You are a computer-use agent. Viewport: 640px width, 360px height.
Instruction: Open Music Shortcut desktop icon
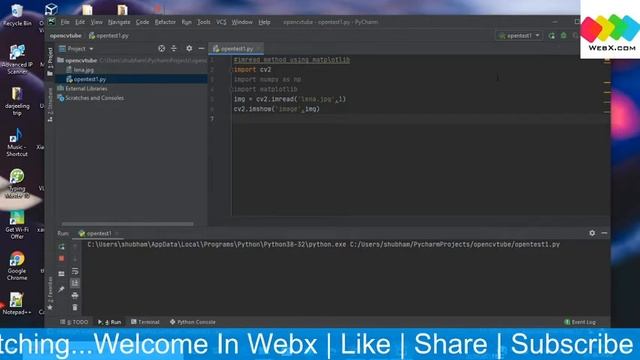point(17,142)
